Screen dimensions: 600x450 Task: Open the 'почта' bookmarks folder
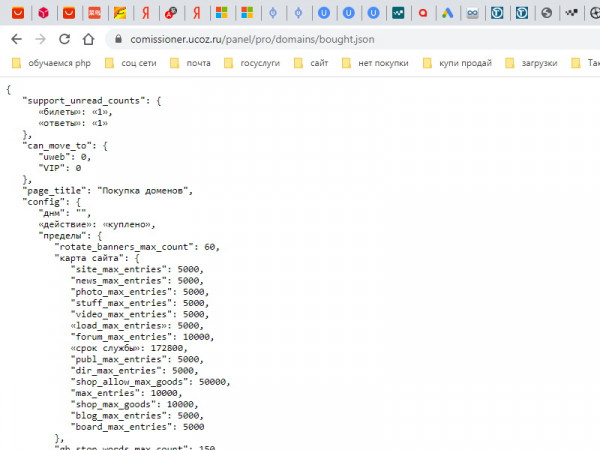pyautogui.click(x=190, y=63)
